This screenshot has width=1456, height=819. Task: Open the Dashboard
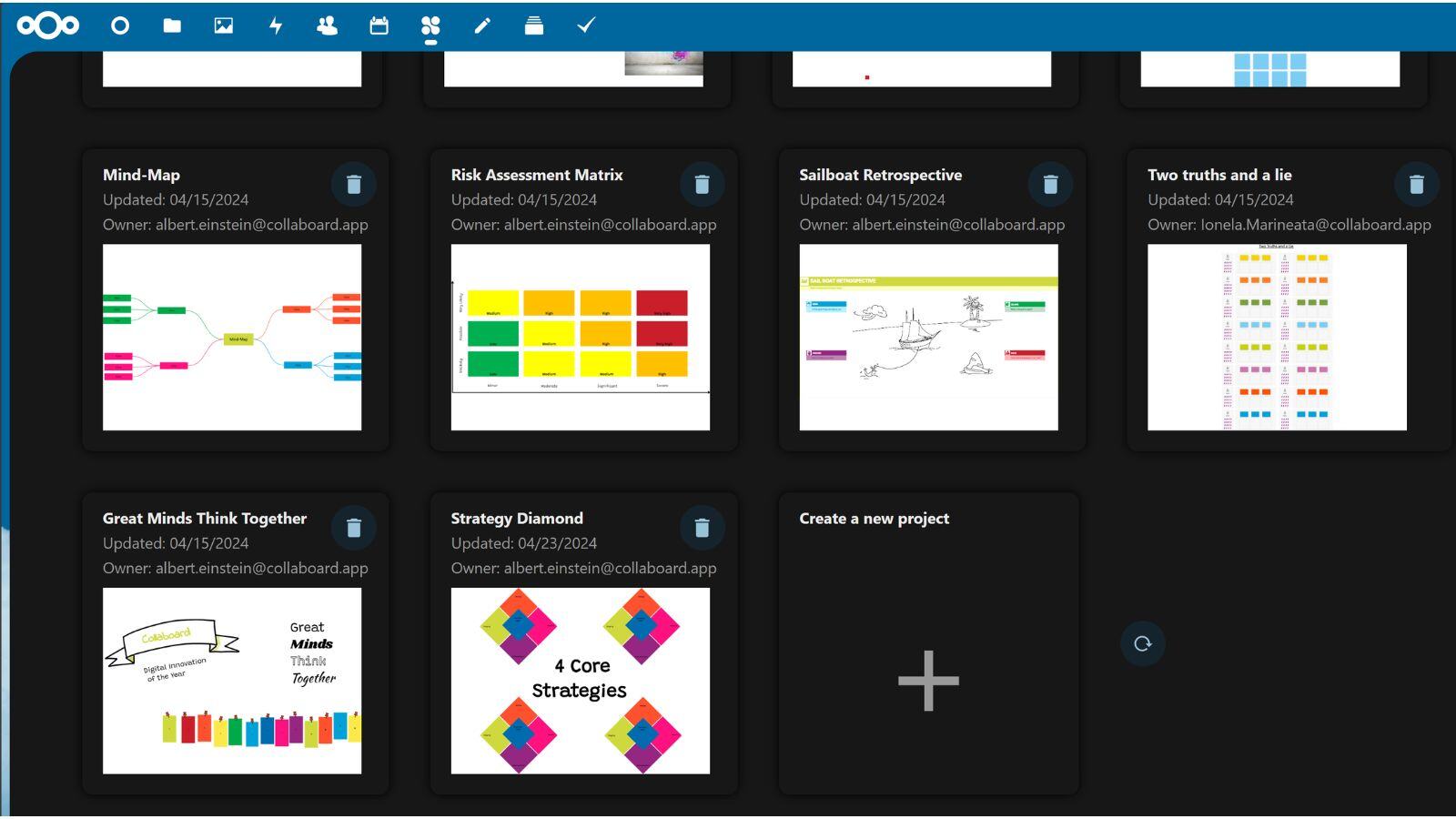119,26
